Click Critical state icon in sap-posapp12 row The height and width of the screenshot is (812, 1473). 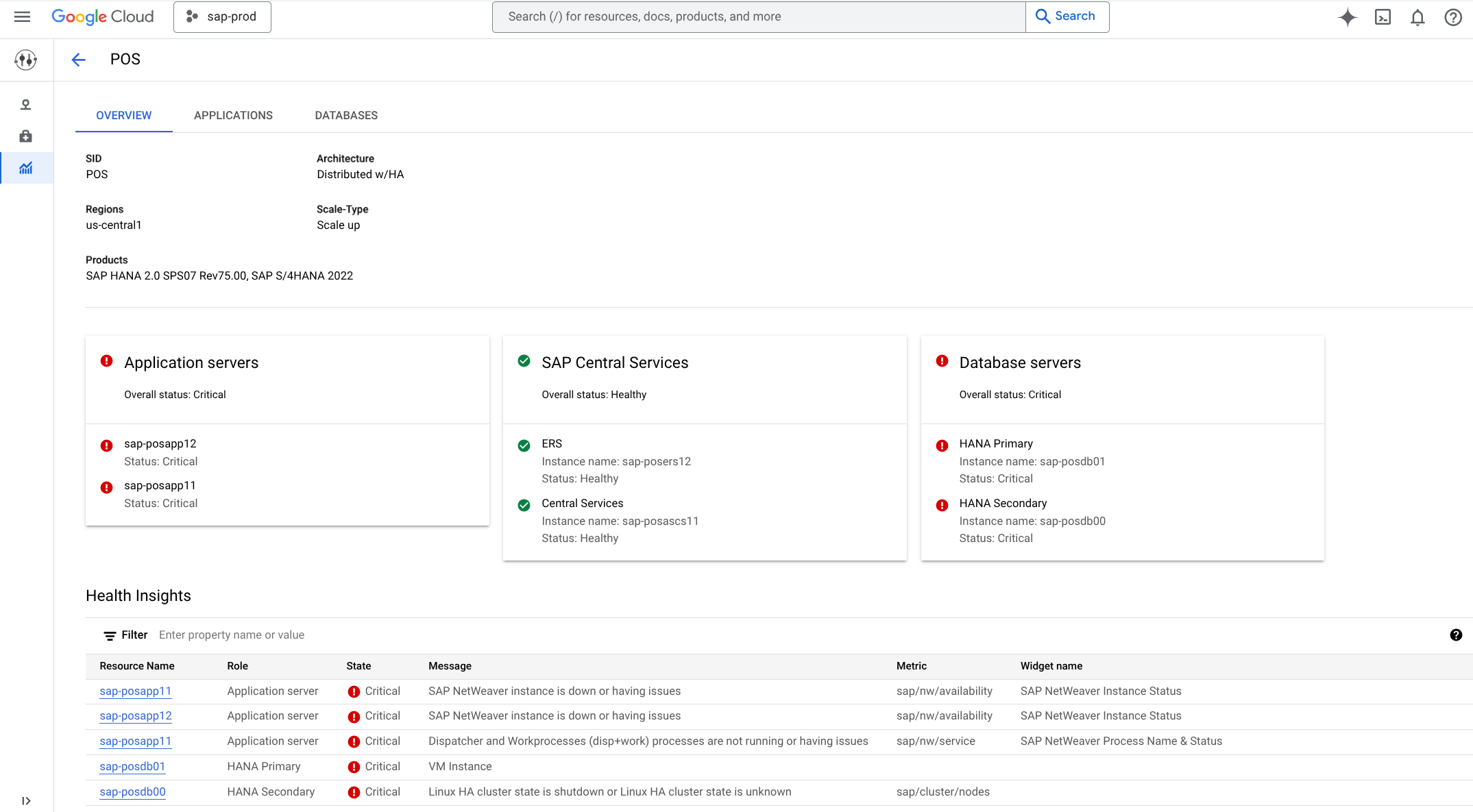click(354, 717)
